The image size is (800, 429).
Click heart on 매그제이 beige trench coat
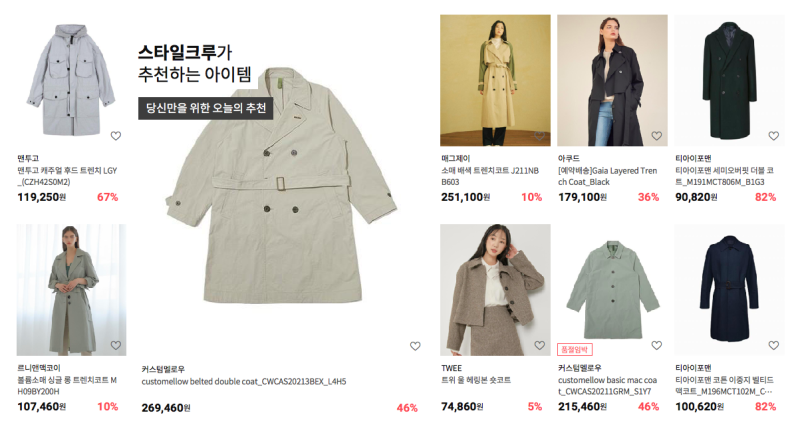[x=539, y=136]
